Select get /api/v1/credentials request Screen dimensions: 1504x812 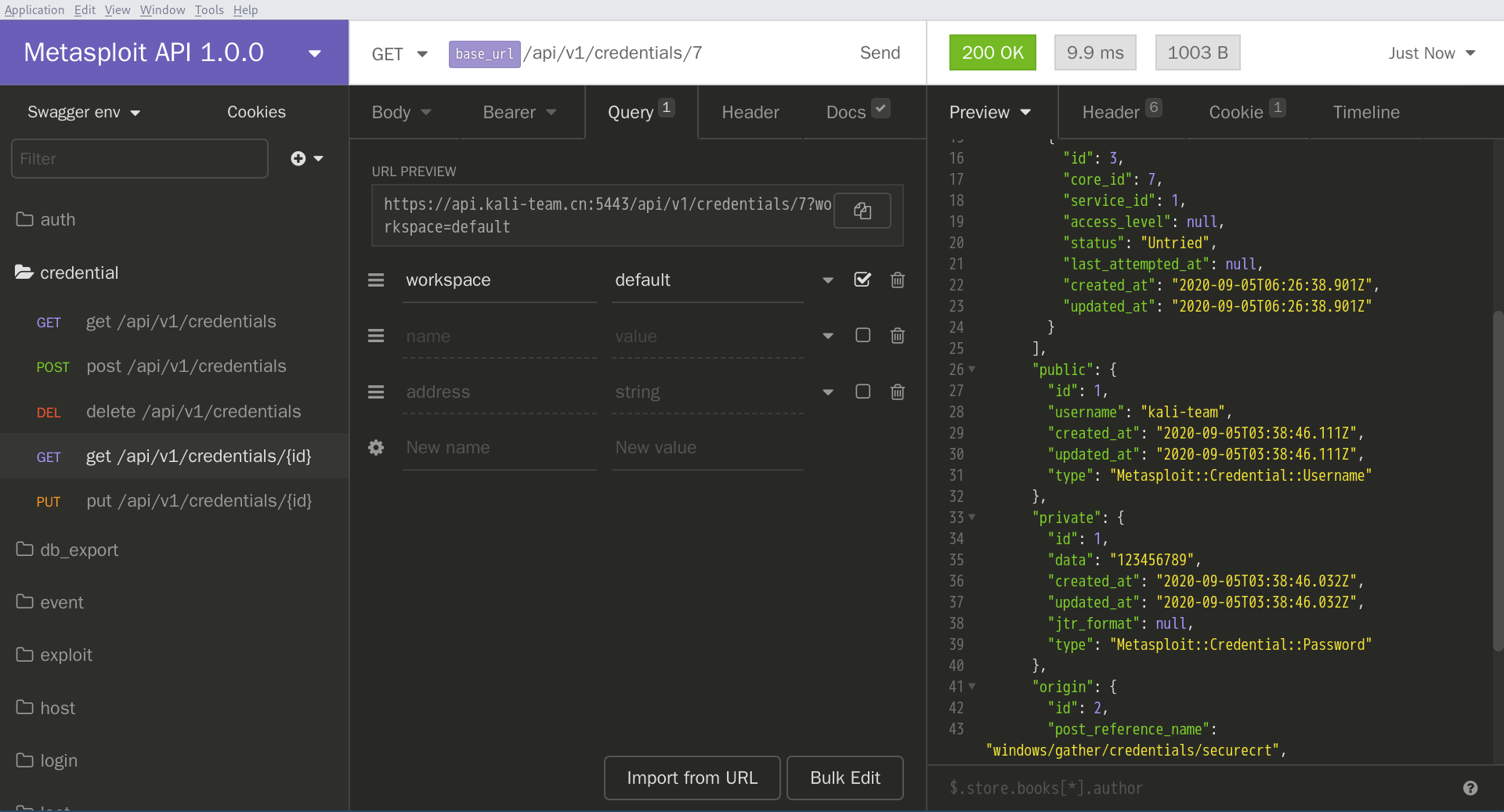[174, 322]
